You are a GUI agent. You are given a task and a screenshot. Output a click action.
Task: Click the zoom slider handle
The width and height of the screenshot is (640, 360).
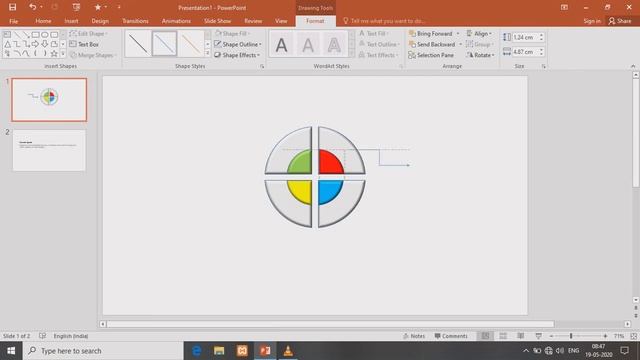pyautogui.click(x=571, y=336)
